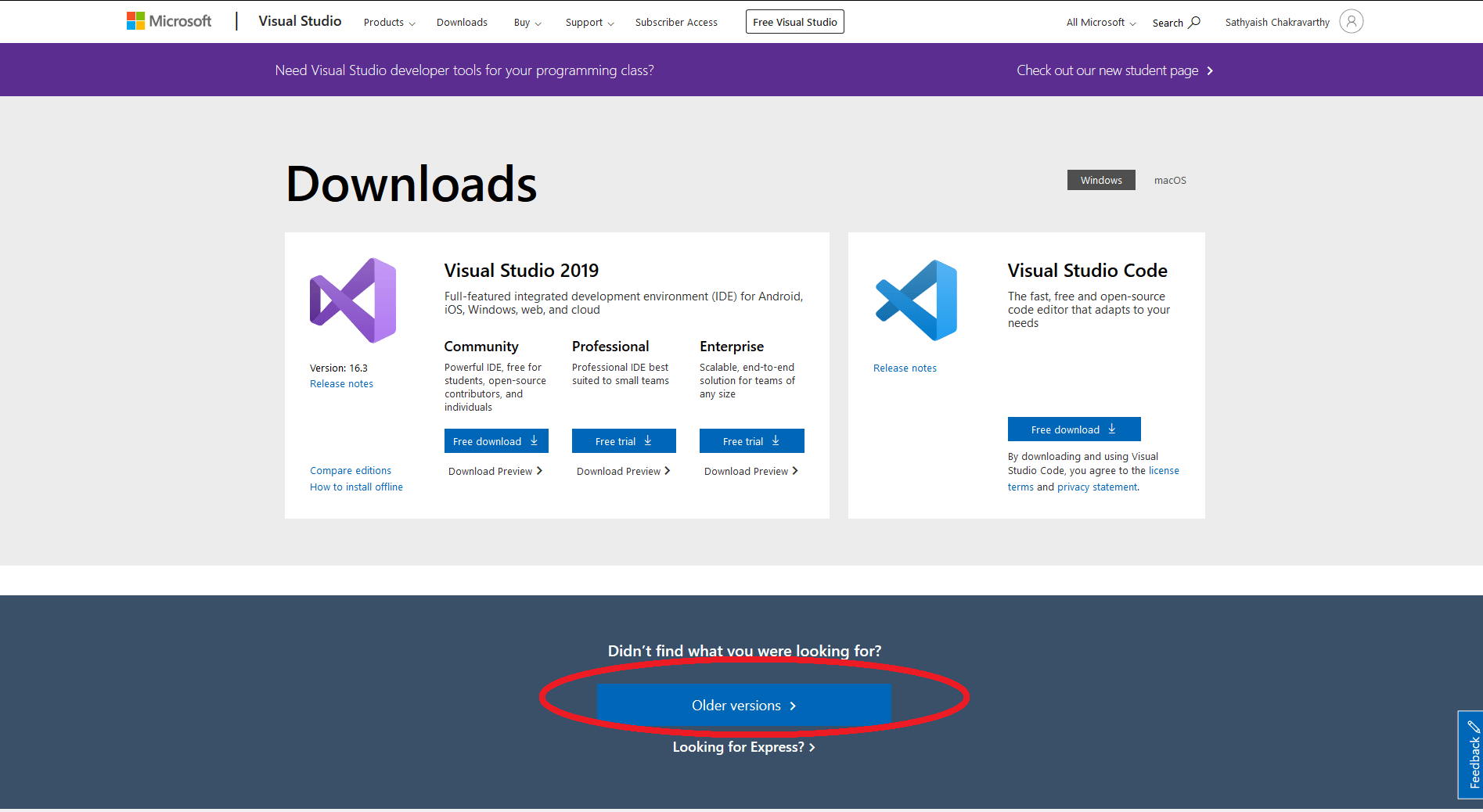Click the Feedback pencil tab on right edge
Screen dimensions: 1483x812
1473,755
